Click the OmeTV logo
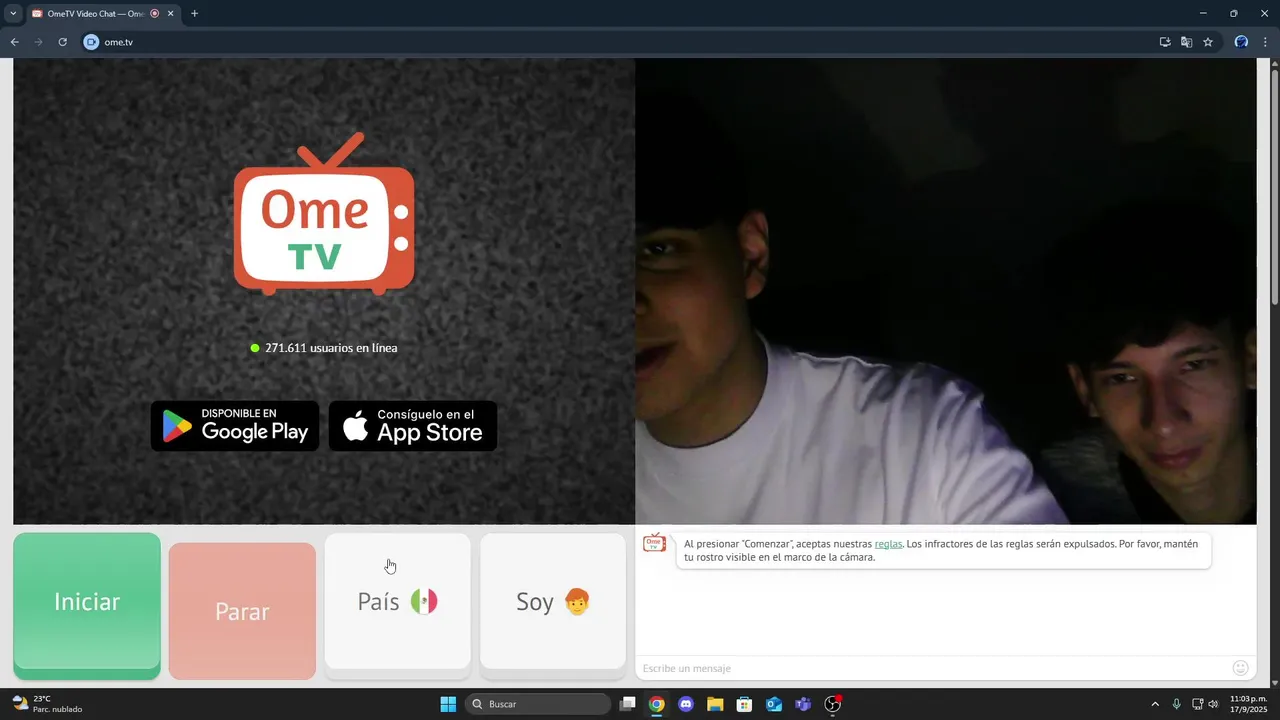The width and height of the screenshot is (1280, 720). (324, 214)
